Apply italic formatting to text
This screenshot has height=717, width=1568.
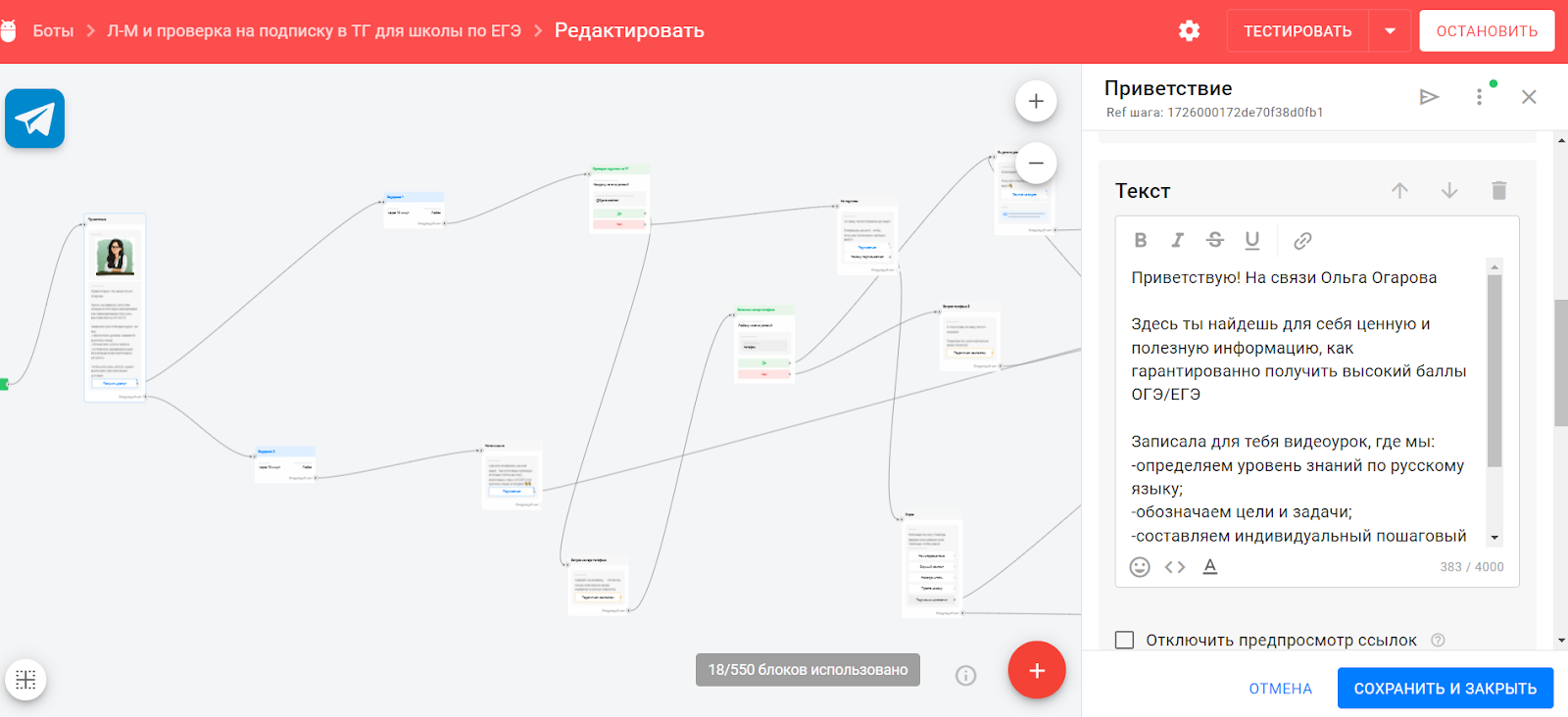click(x=1177, y=240)
